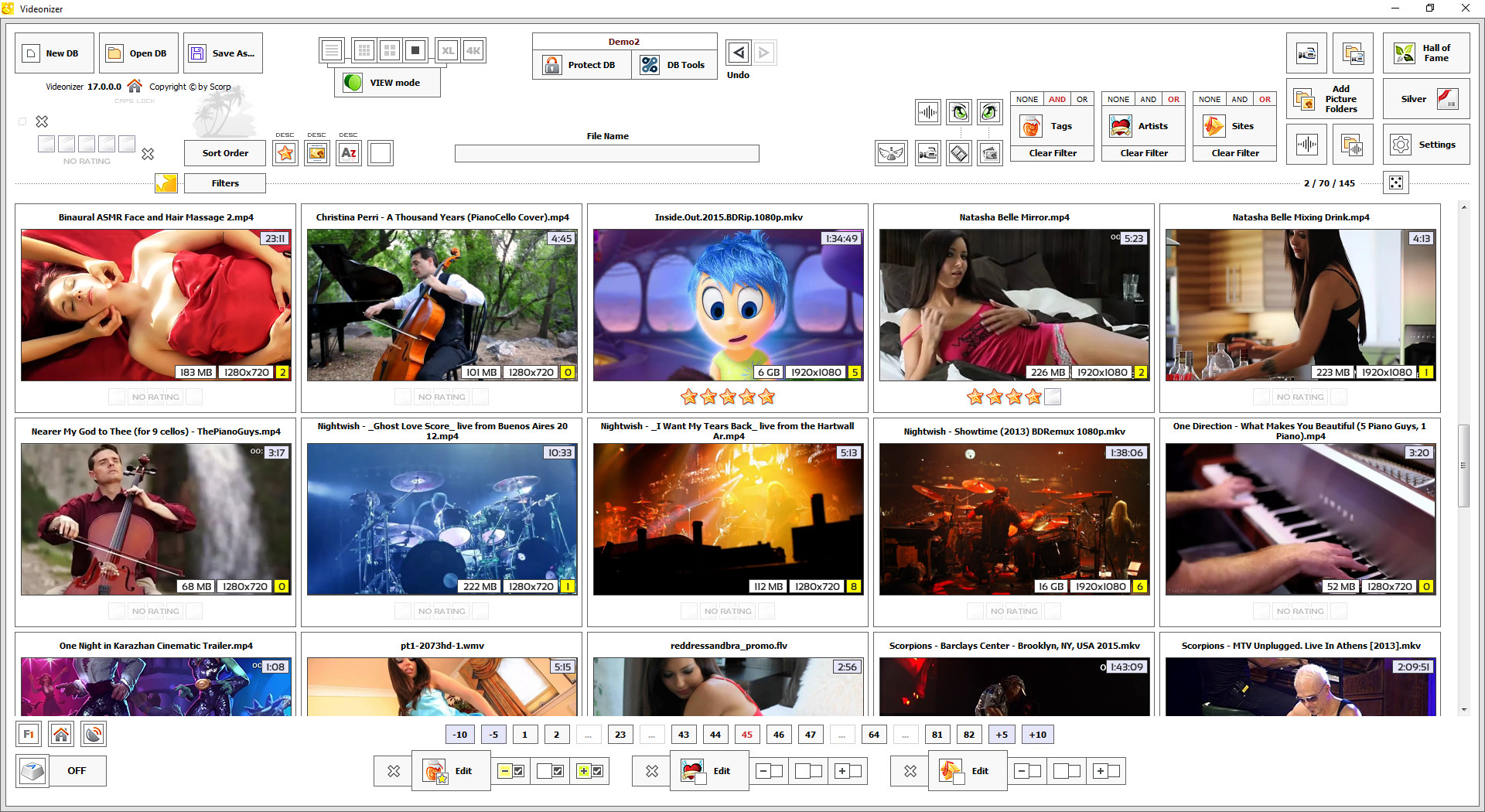Screen dimensions: 1485x812
Task: Open the Sort Order button
Action: tap(225, 153)
